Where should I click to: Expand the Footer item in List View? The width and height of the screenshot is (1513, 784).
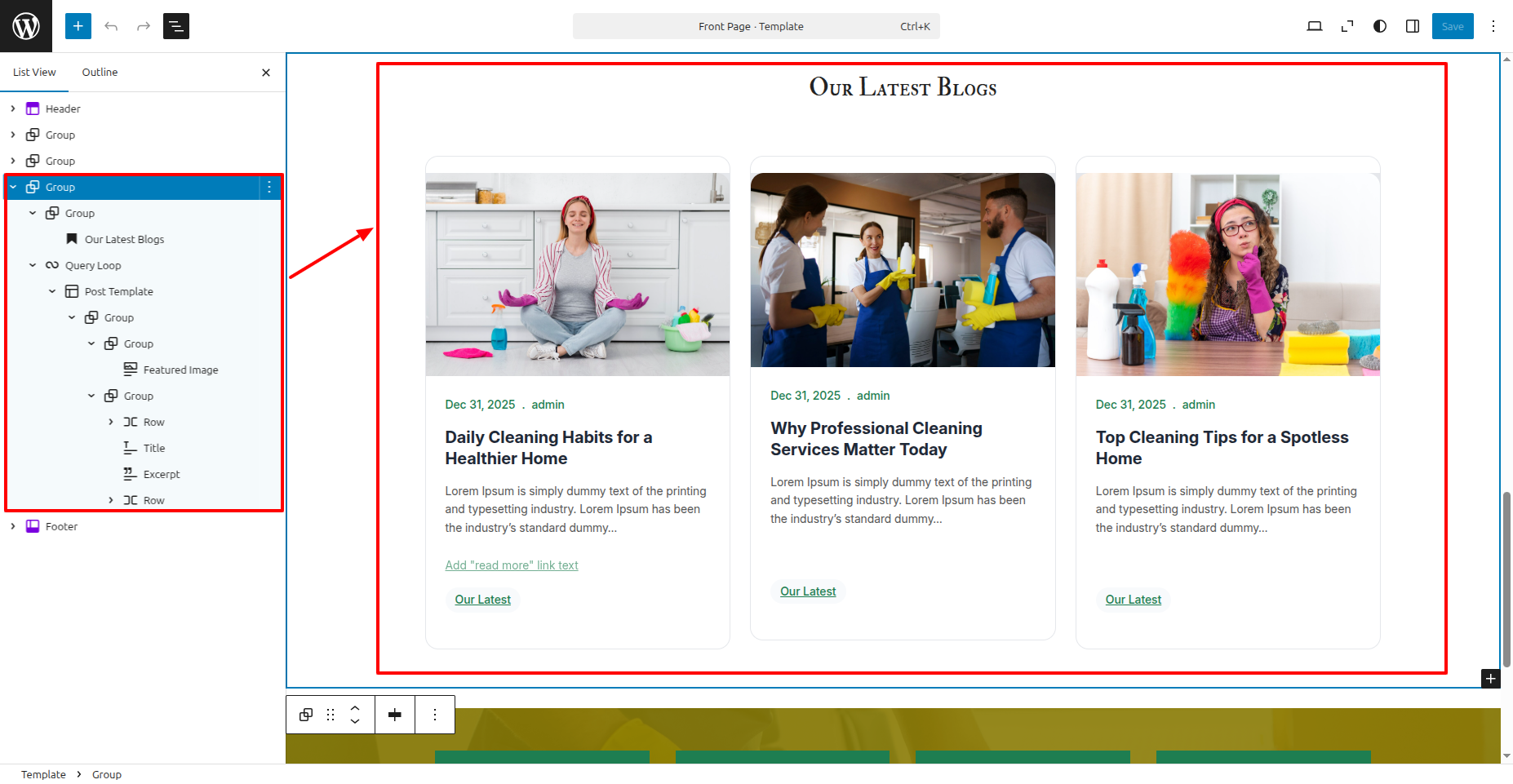pos(13,526)
